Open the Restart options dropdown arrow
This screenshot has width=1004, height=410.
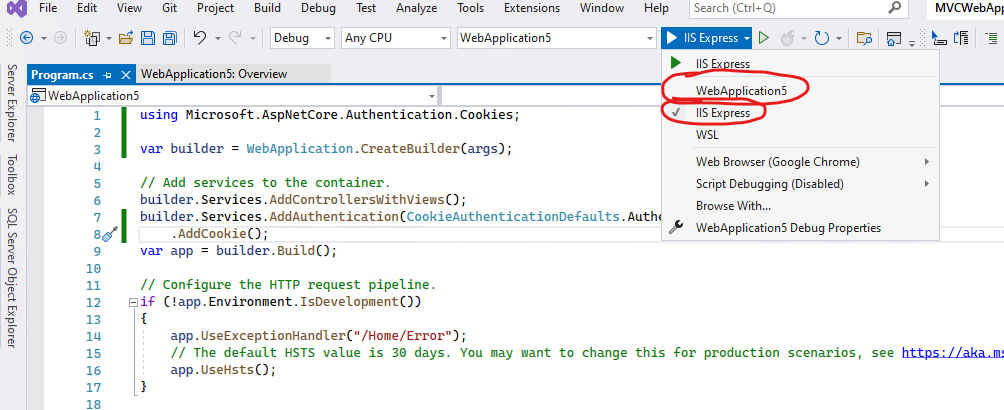click(x=838, y=38)
